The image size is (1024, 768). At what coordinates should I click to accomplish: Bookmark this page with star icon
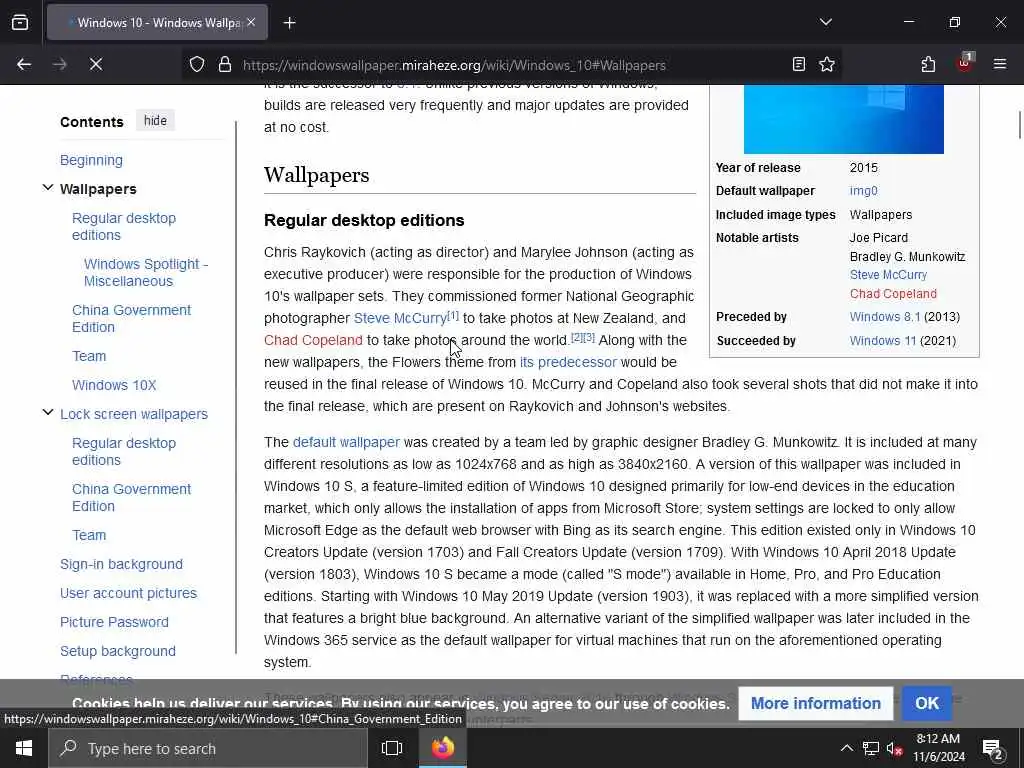click(827, 64)
